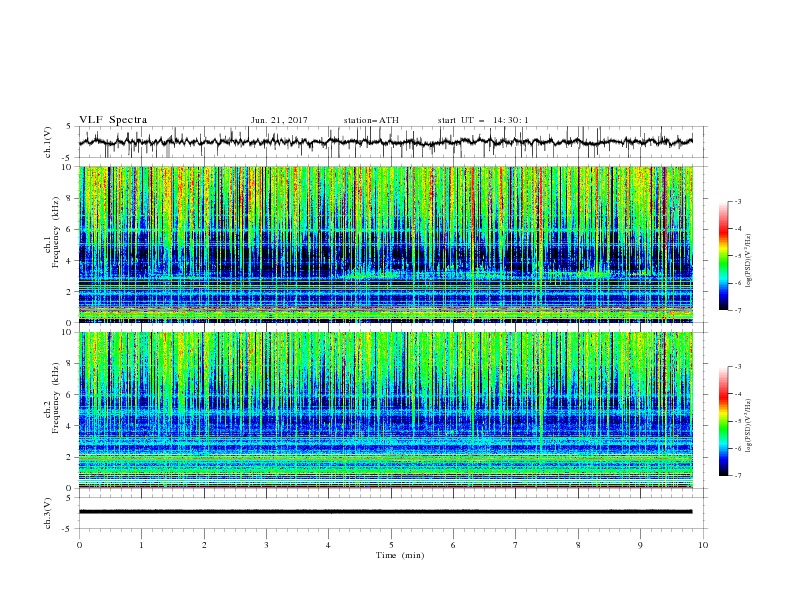Click the "8" kHz tick of ch.2 spectrogram
Viewport: 792px width, 612px height.
point(71,364)
